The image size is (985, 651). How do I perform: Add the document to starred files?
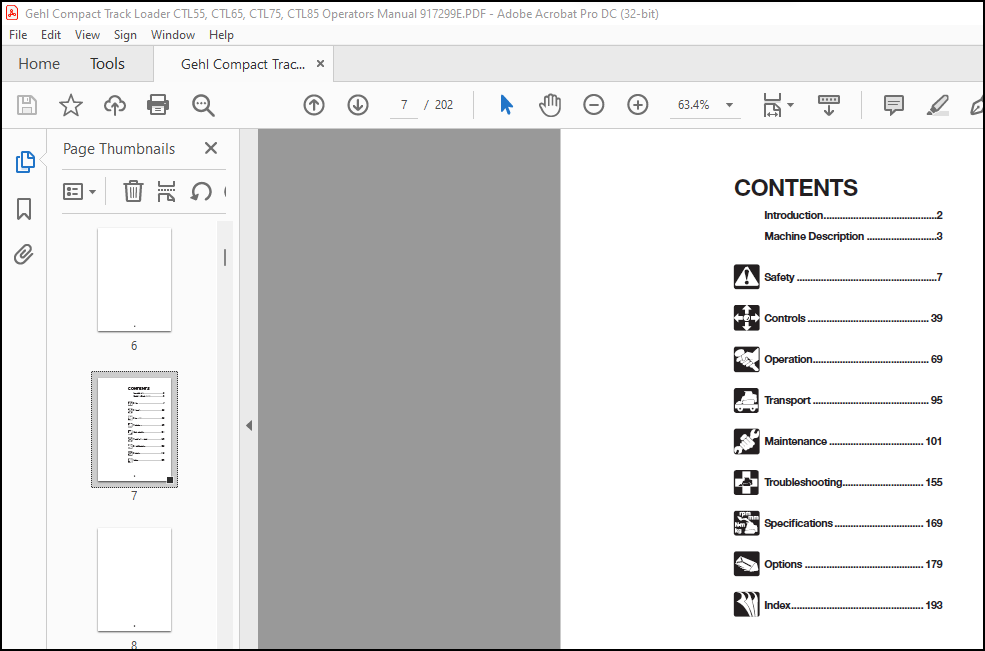tap(71, 105)
